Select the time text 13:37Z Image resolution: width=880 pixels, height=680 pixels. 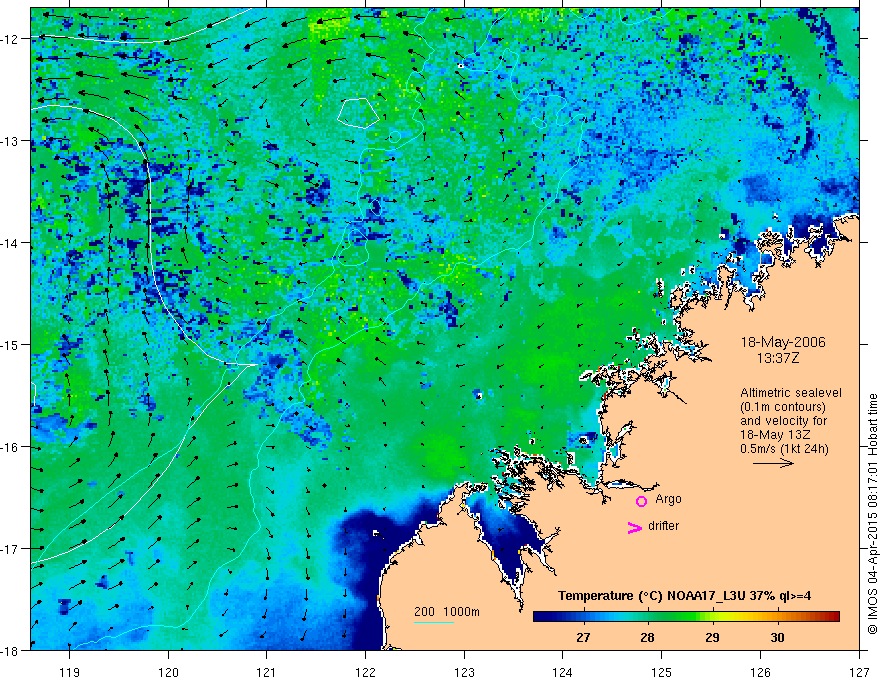click(x=778, y=358)
